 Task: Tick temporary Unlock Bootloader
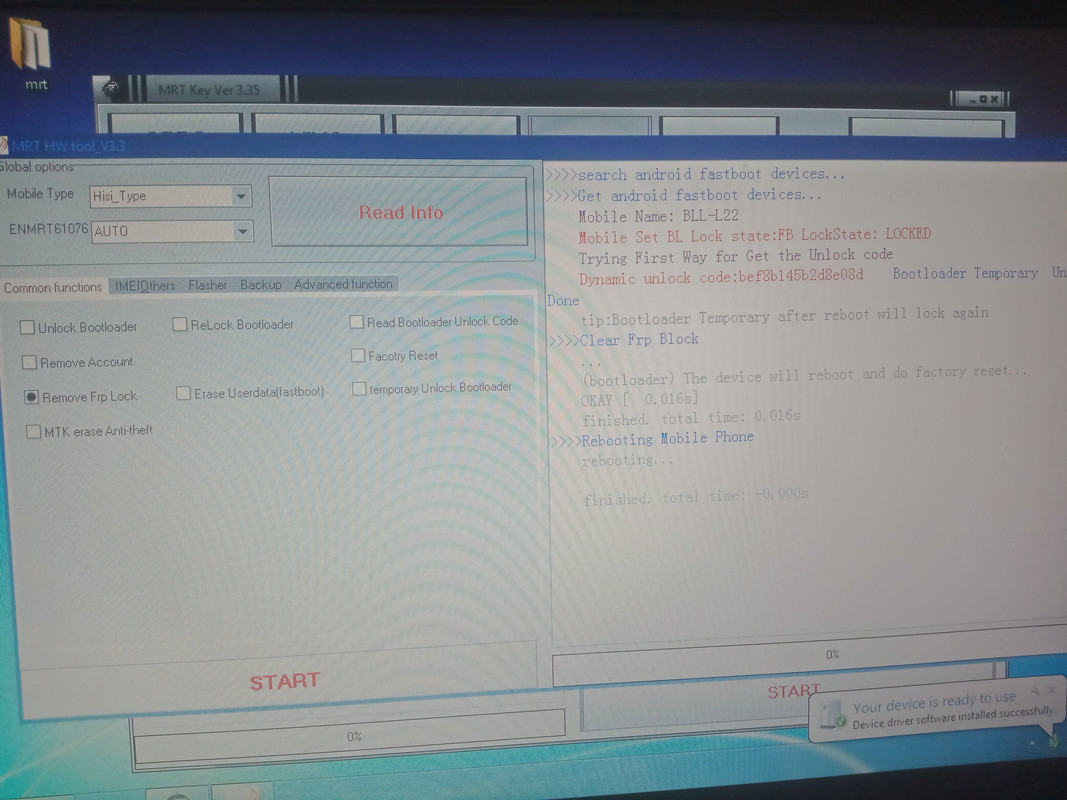pos(359,388)
